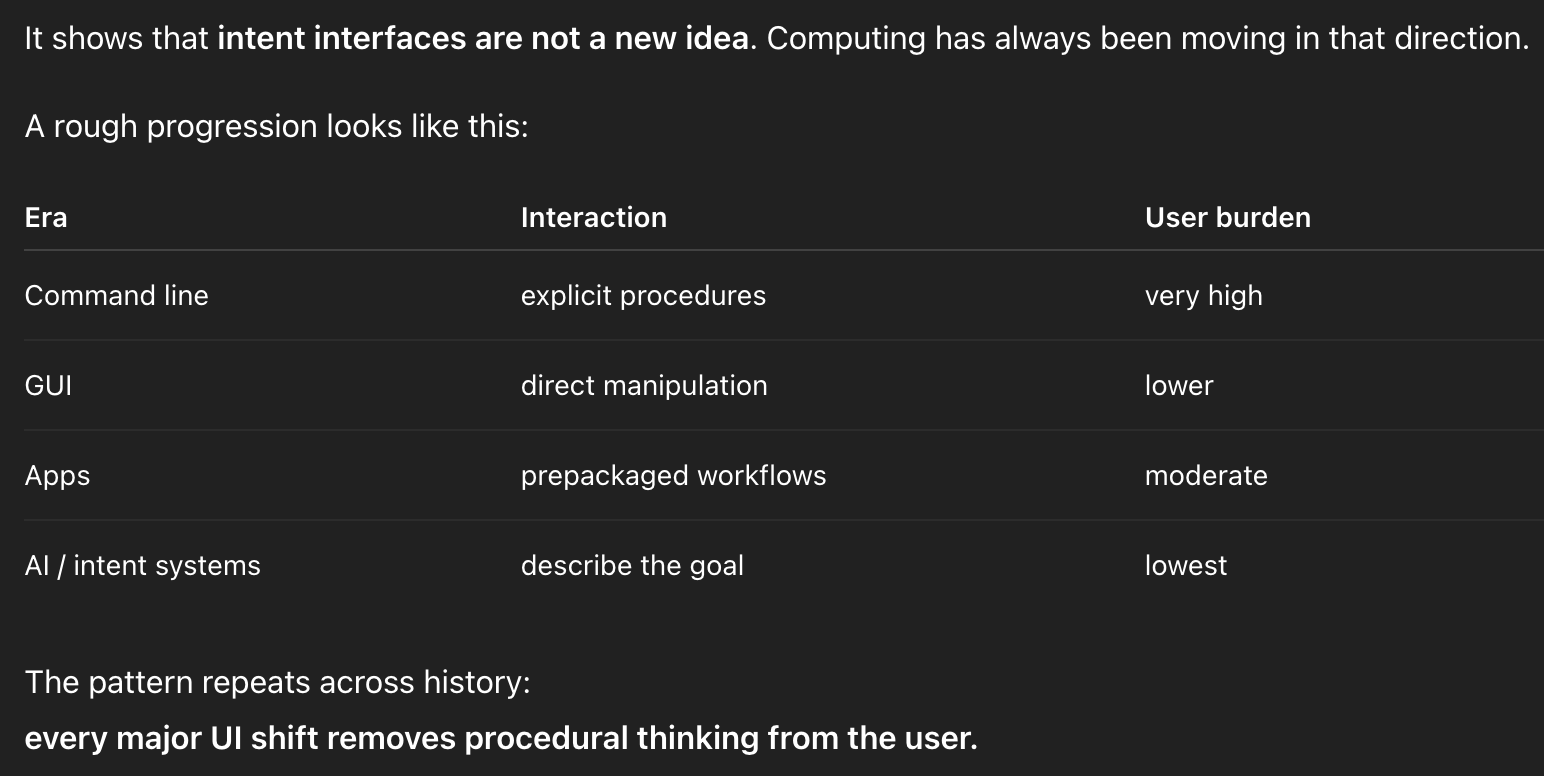Click the "direct manipulation" cell

[644, 386]
